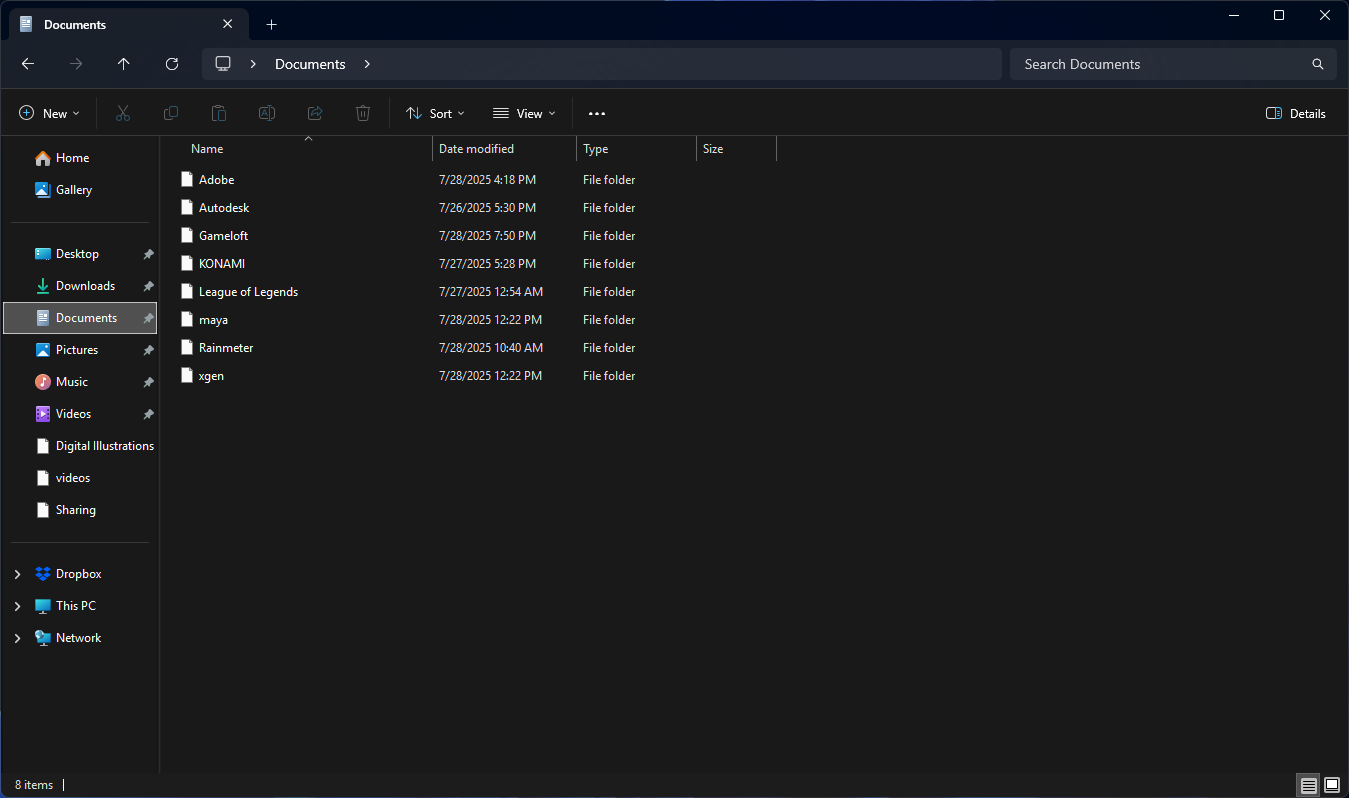Open a new tab in File Explorer
This screenshot has height=798, width=1349.
271,23
